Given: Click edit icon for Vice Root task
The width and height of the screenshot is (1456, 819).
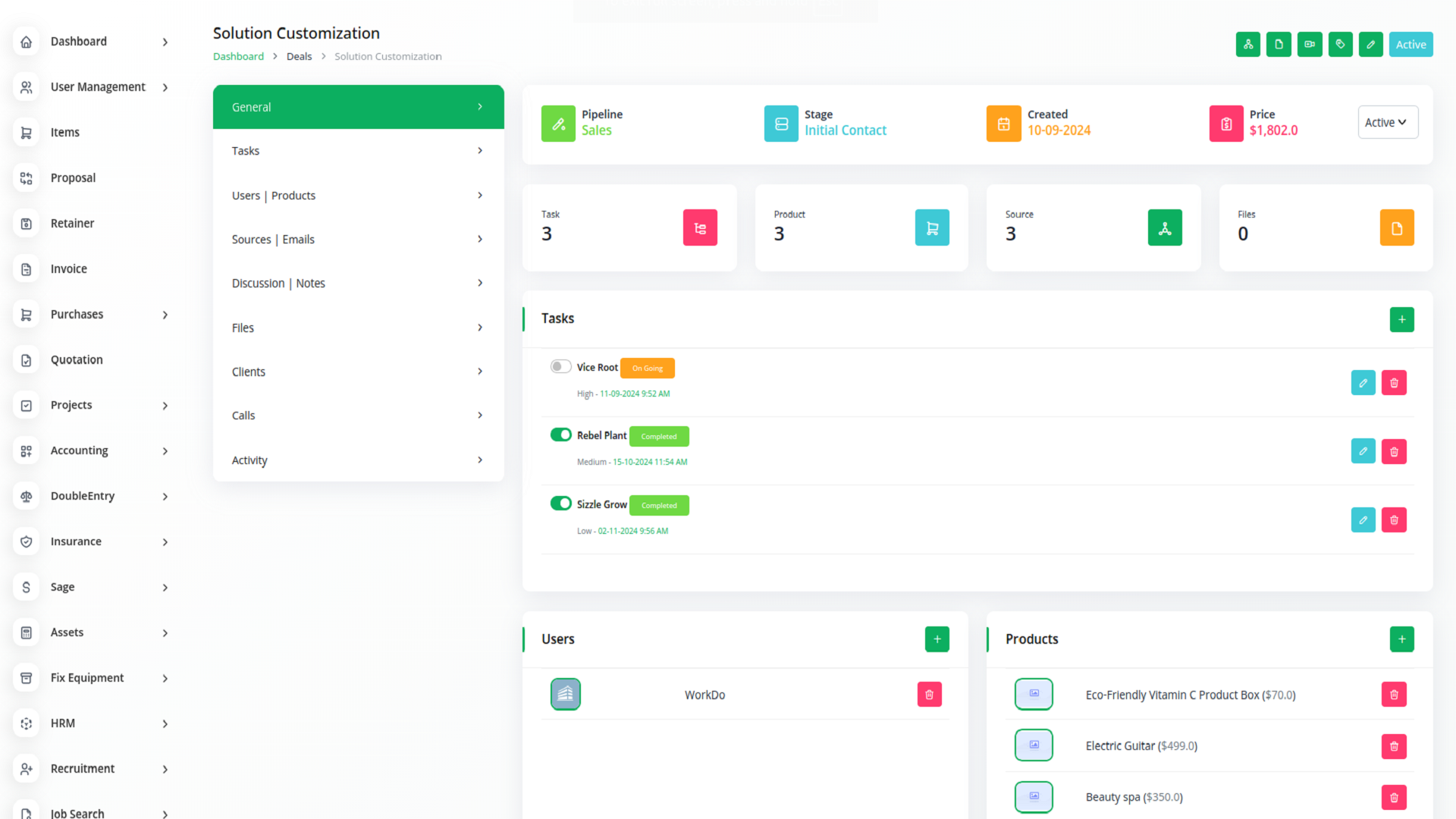Looking at the screenshot, I should pos(1363,383).
